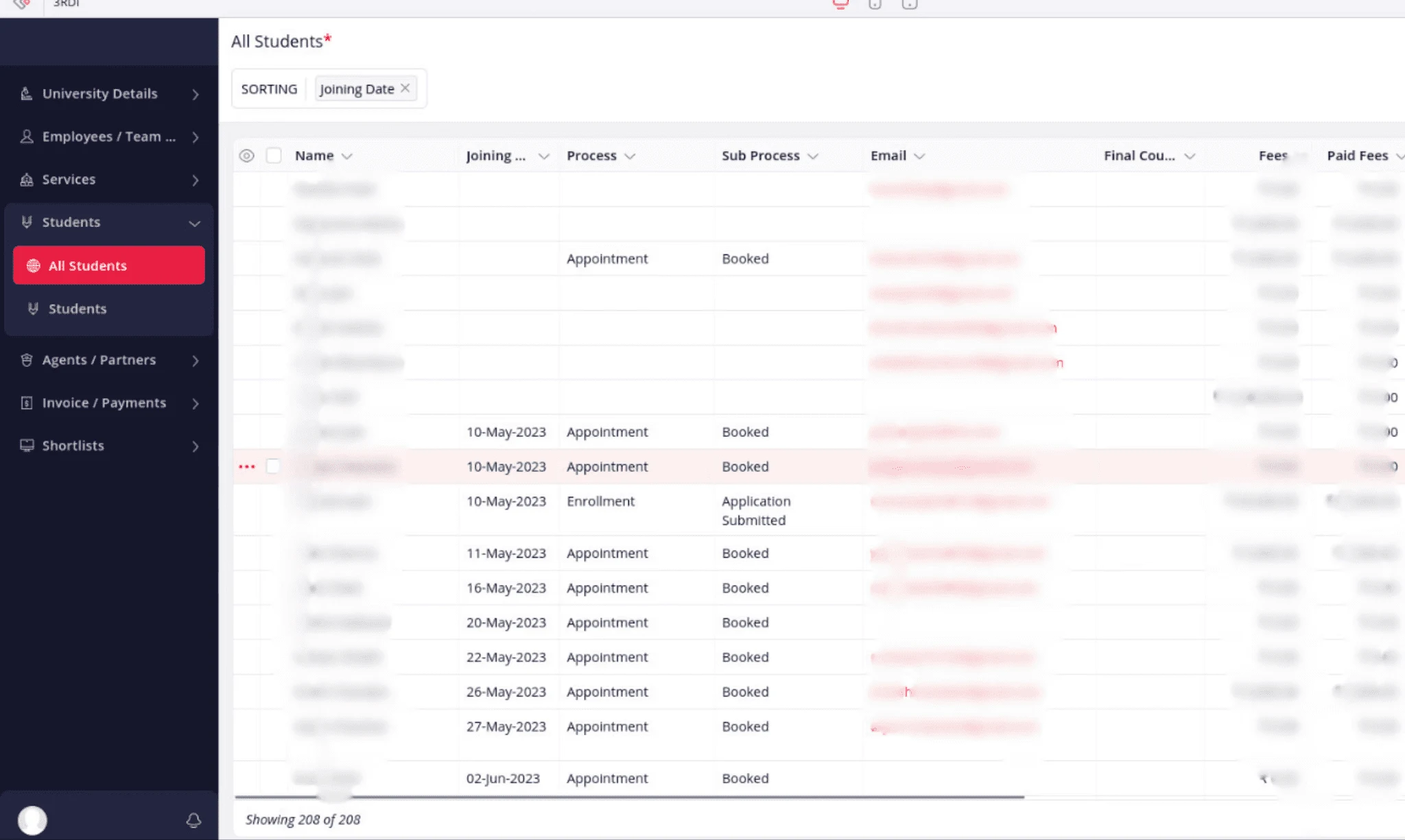Open the Joining date column dropdown
1405x840 pixels.
544,156
